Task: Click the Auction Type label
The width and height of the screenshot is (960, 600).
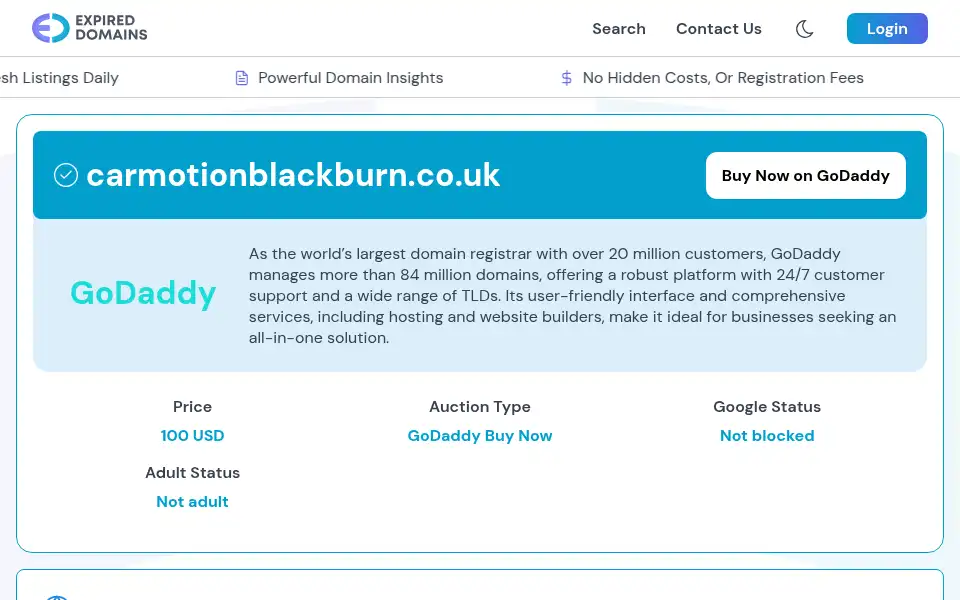Action: [480, 407]
